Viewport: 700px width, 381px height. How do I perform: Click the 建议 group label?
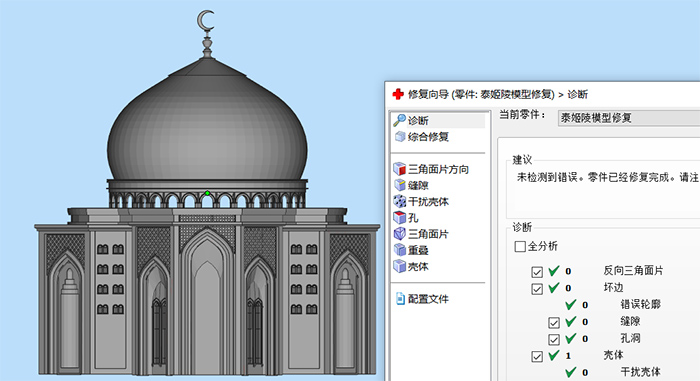tap(522, 159)
